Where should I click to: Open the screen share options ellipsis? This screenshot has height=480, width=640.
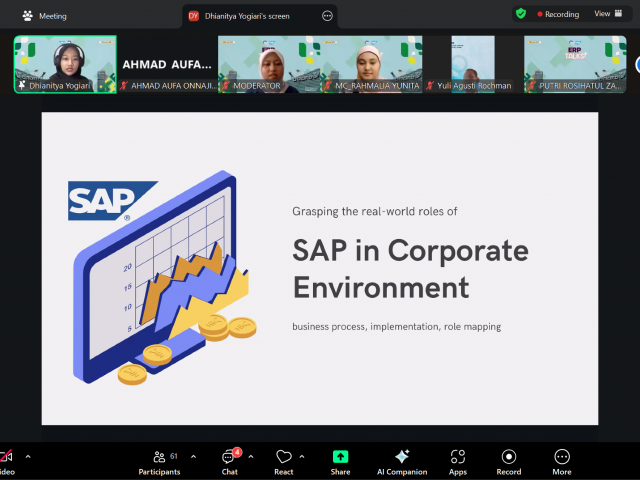pos(327,16)
